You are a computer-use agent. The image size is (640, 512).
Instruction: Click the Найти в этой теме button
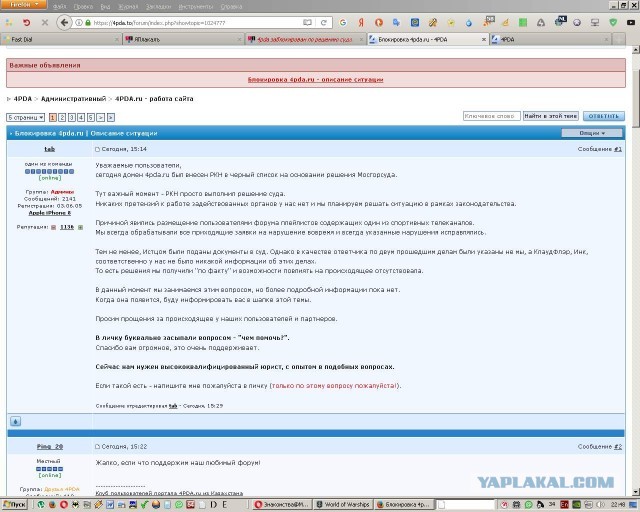coord(551,116)
